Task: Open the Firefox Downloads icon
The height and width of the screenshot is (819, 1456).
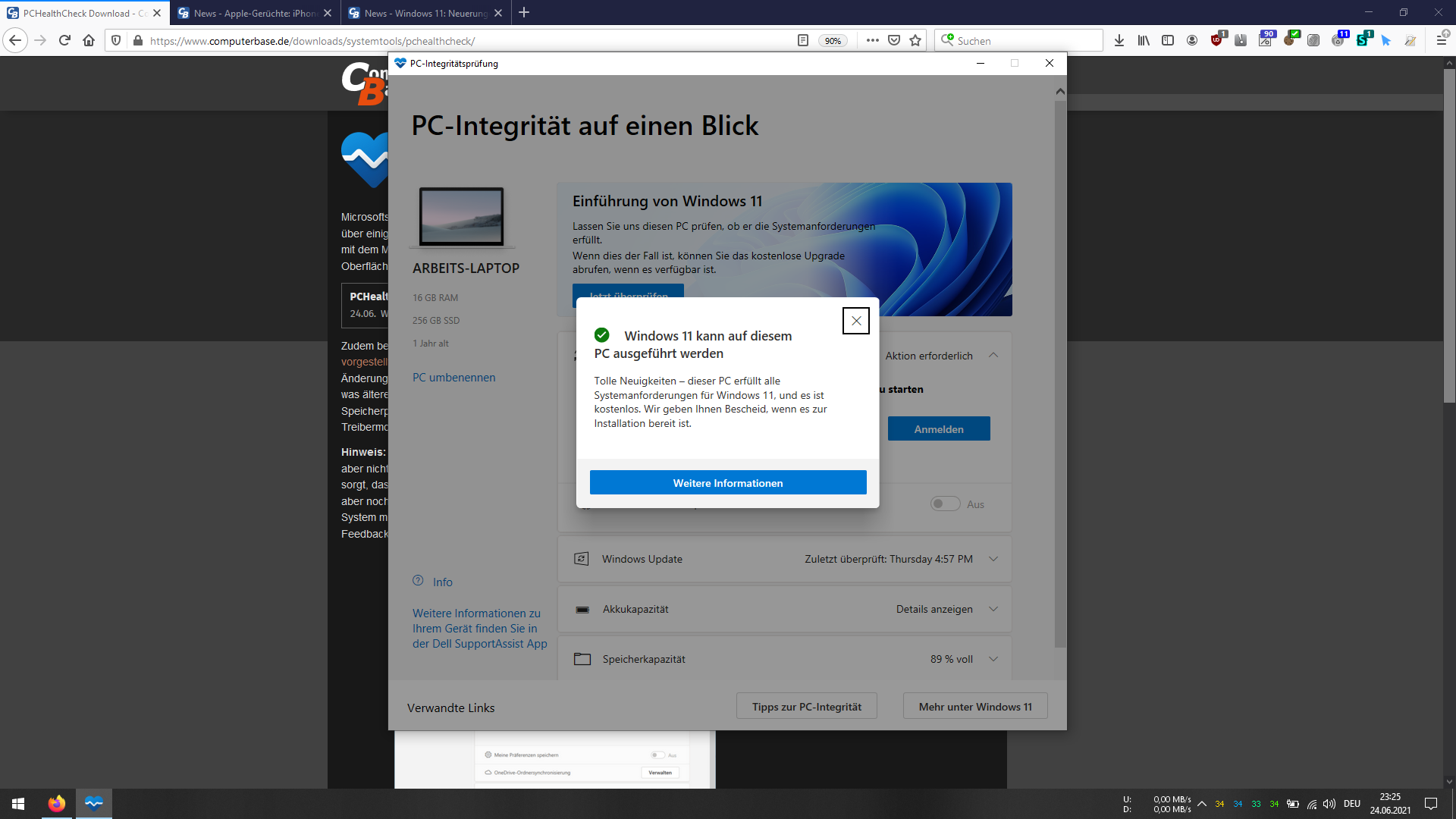Action: point(1119,40)
